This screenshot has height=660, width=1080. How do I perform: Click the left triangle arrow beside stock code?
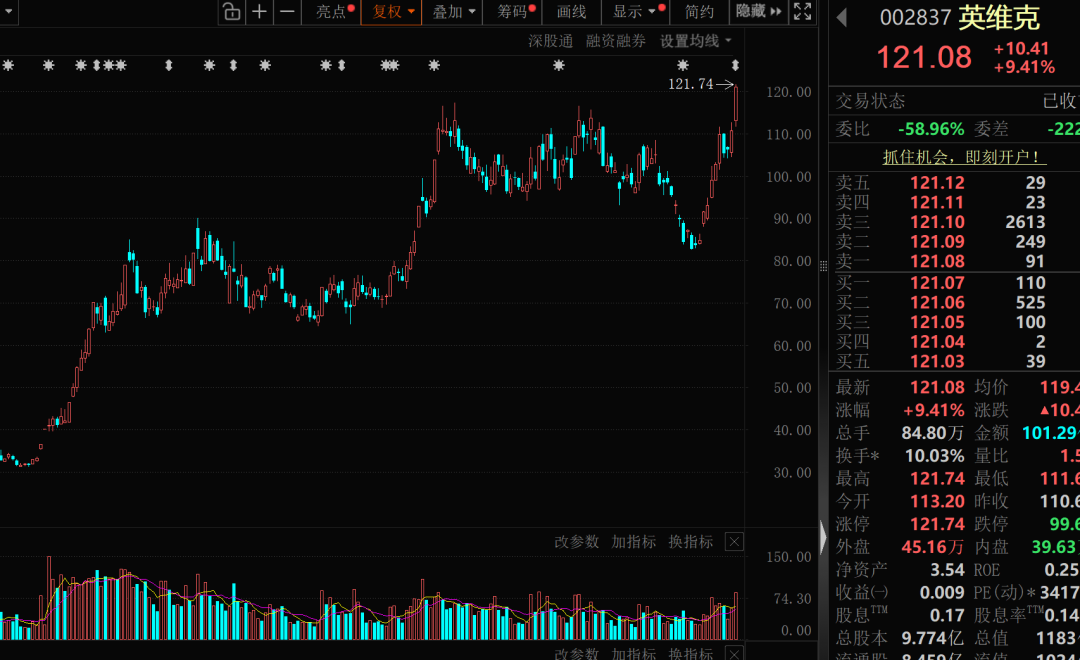tap(841, 18)
